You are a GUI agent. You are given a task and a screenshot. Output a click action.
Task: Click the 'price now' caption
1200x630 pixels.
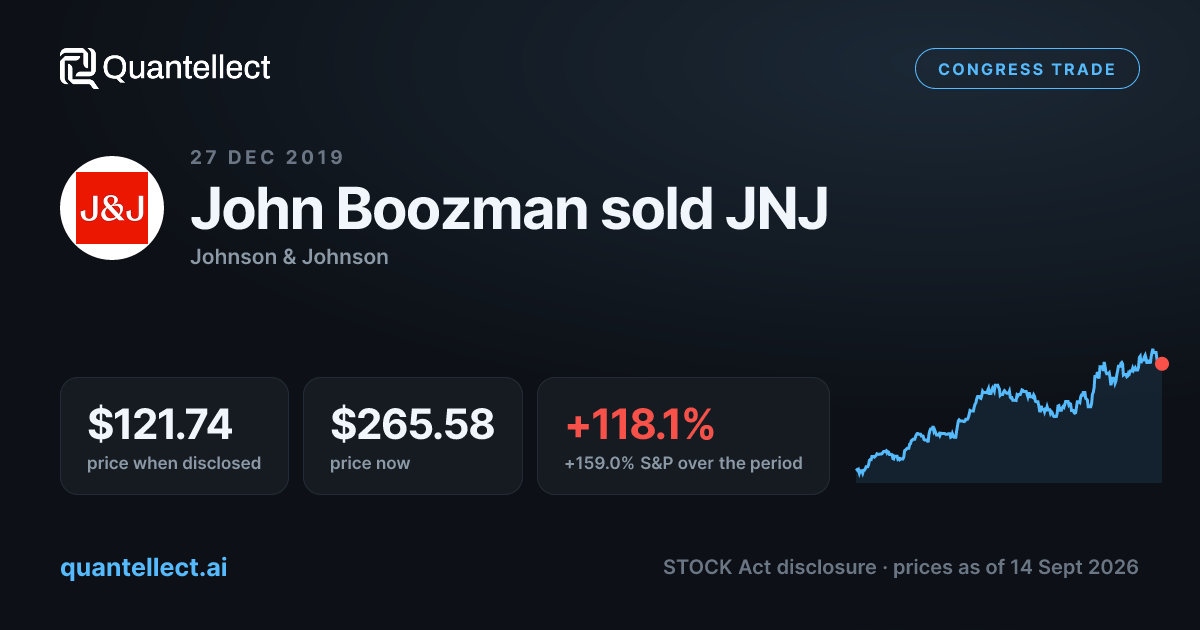[x=370, y=463]
